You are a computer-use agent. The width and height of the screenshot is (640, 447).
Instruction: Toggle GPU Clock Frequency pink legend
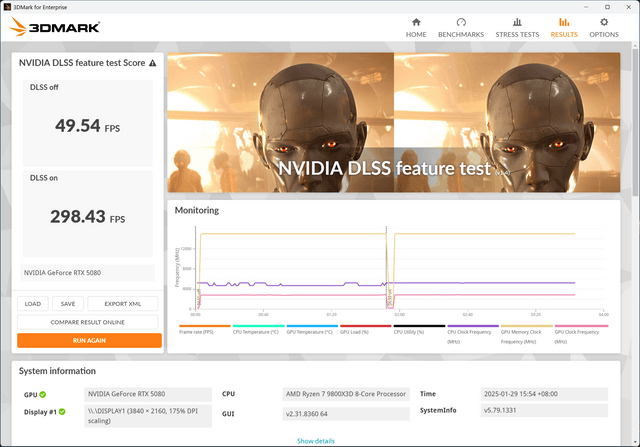581,334
